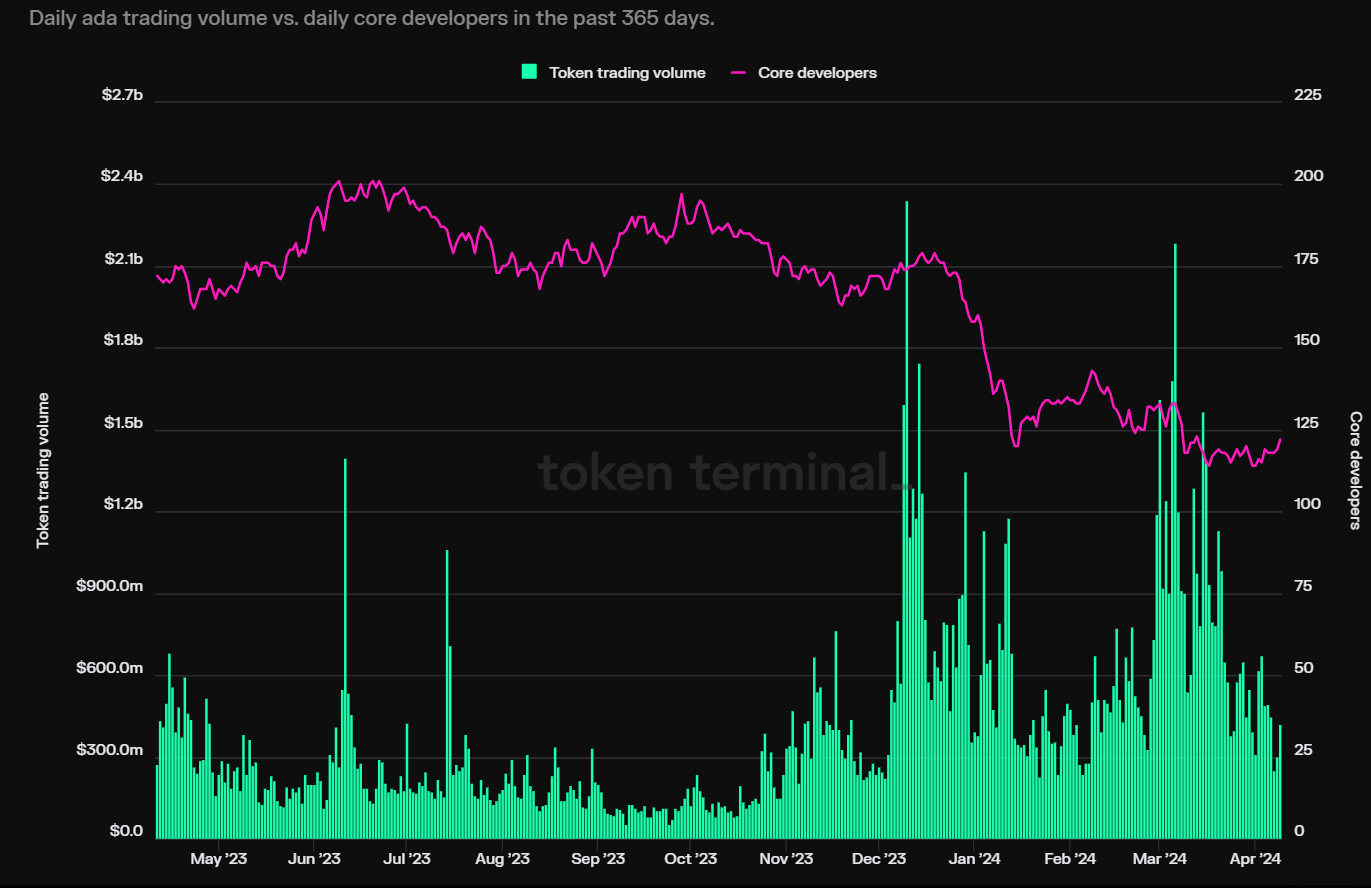
Task: Select the Sep '23 axis label
Action: [x=598, y=858]
